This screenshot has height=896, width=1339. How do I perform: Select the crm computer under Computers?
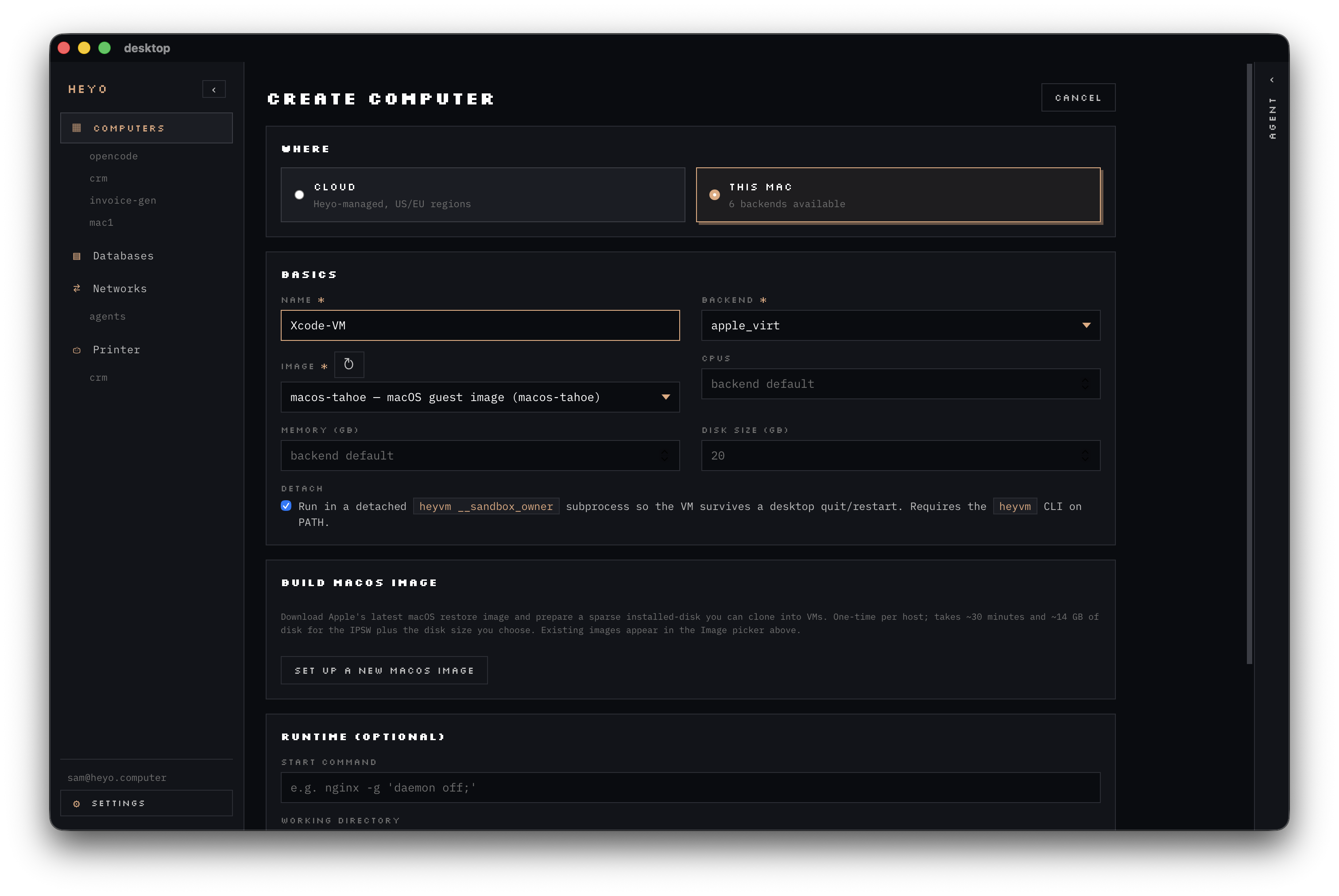coord(98,178)
